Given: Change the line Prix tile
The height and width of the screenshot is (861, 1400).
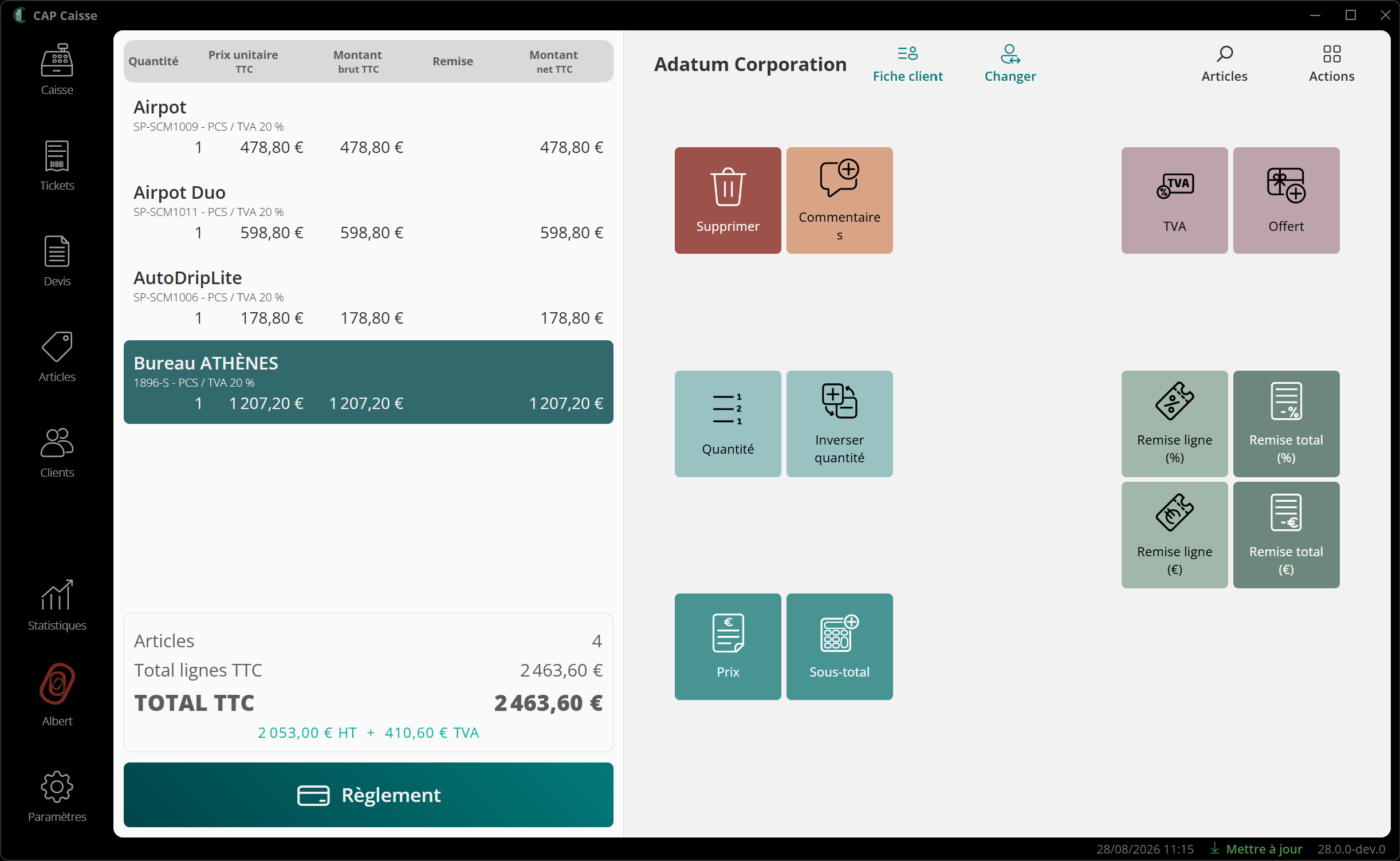Looking at the screenshot, I should pyautogui.click(x=727, y=646).
